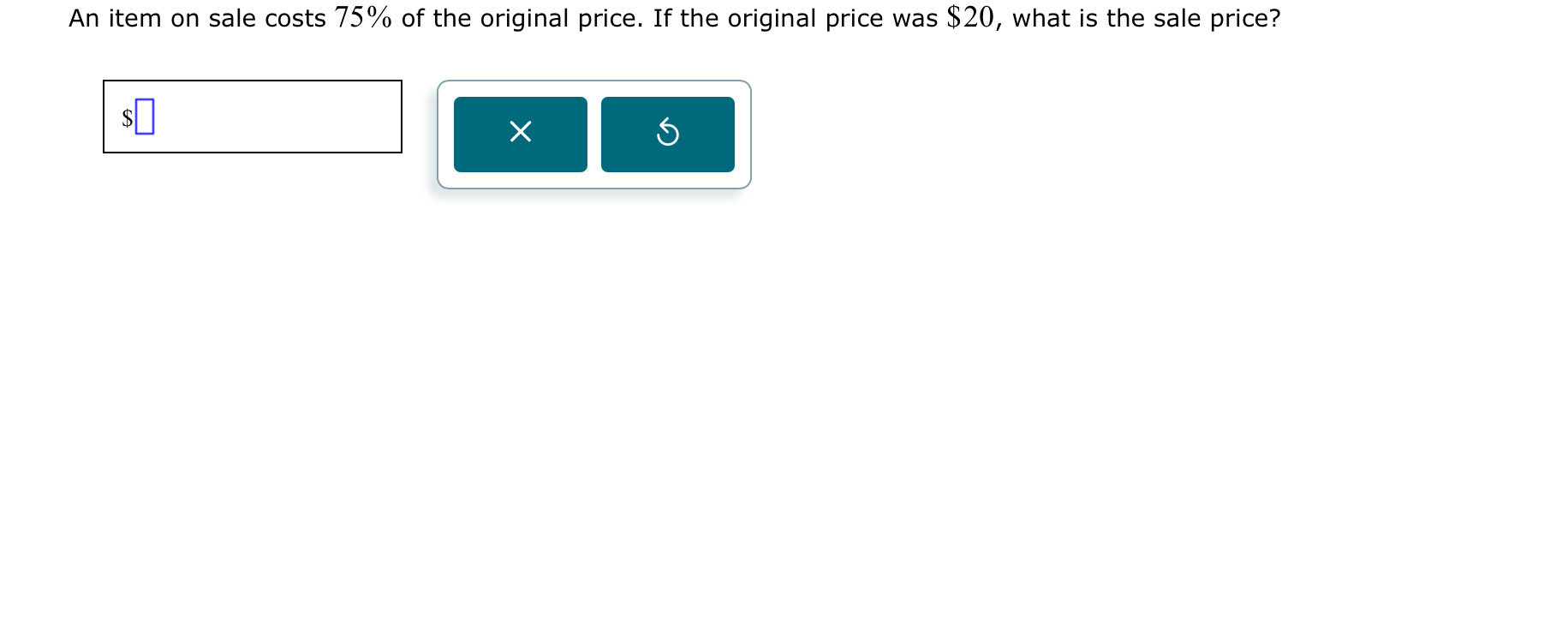Click the gap between the two teal buttons
Image resolution: width=1568 pixels, height=623 pixels.
(x=594, y=135)
